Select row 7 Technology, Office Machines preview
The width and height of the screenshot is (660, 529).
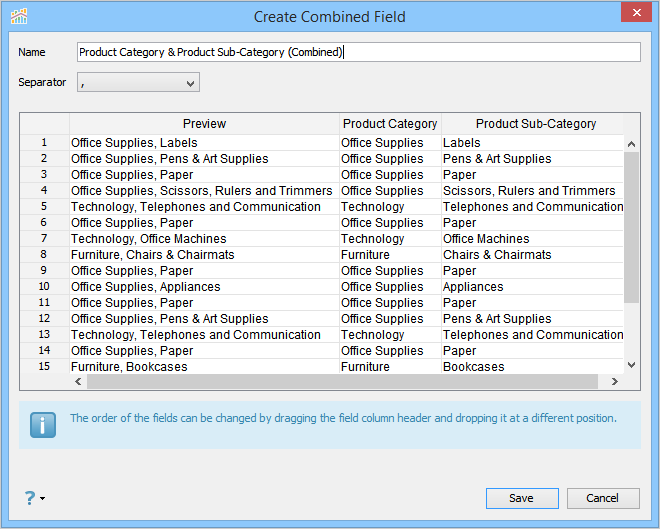[149, 239]
